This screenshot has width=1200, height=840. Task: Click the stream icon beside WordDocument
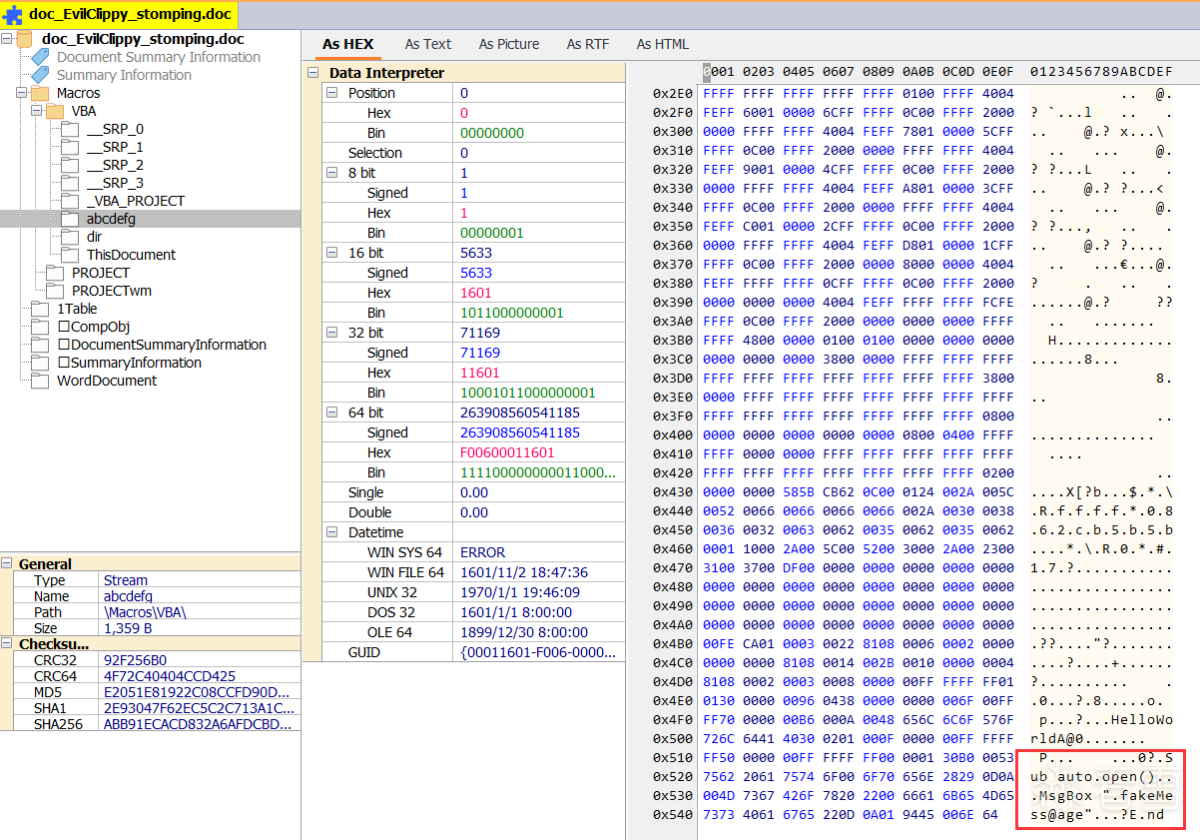40,381
